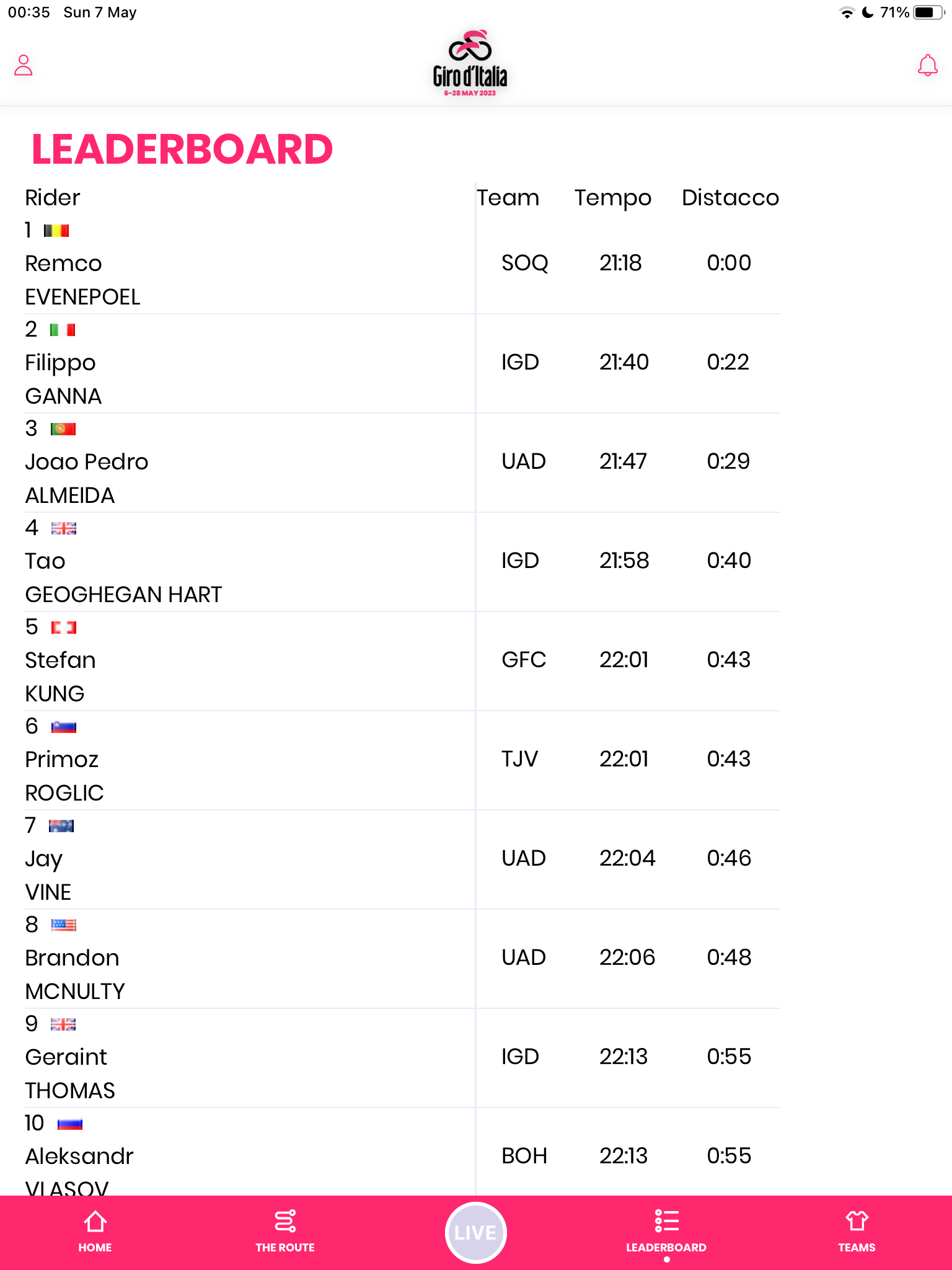Tap the Distacco column header
Image resolution: width=952 pixels, height=1270 pixels.
pos(730,198)
